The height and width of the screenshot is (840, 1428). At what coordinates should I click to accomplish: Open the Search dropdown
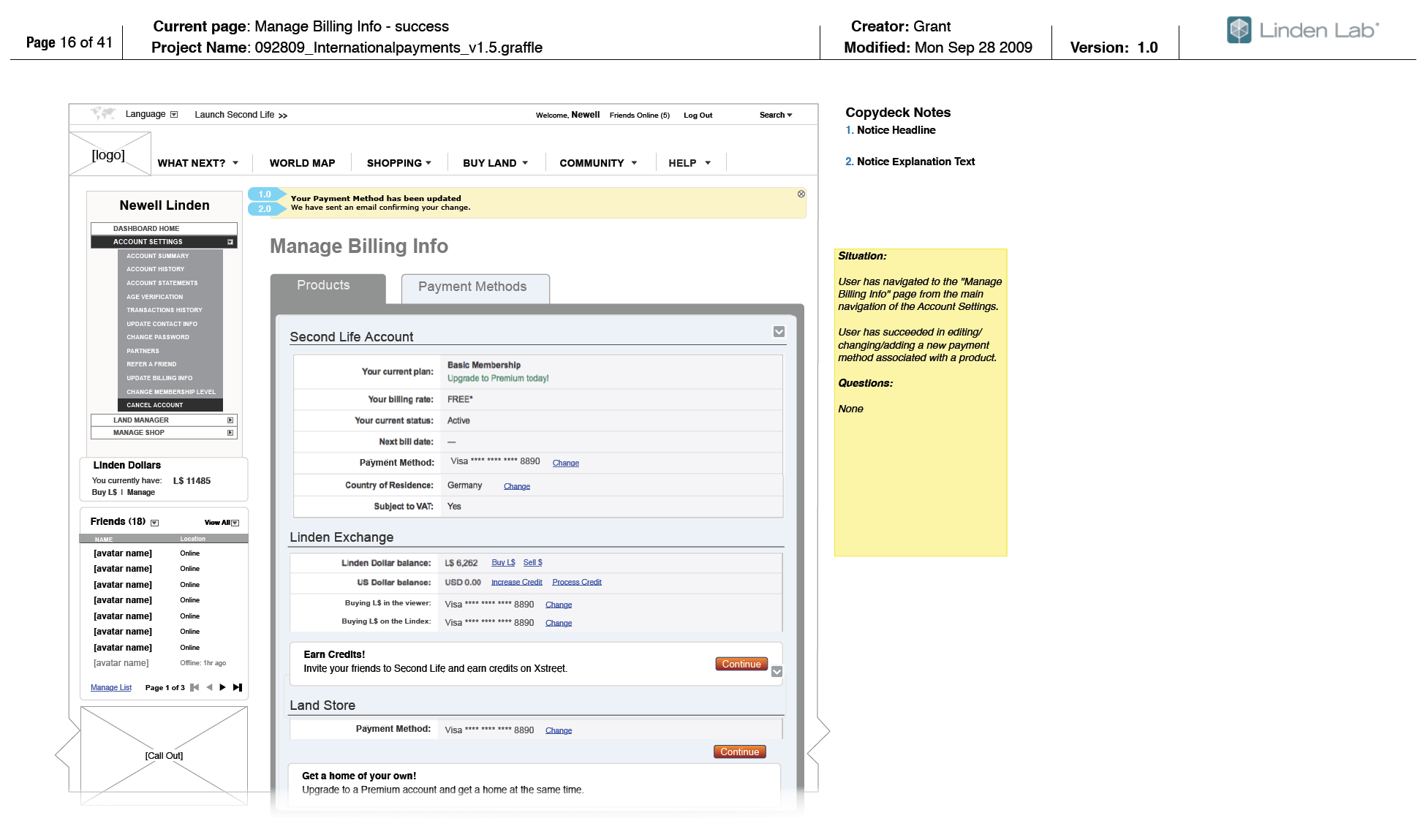click(x=775, y=115)
